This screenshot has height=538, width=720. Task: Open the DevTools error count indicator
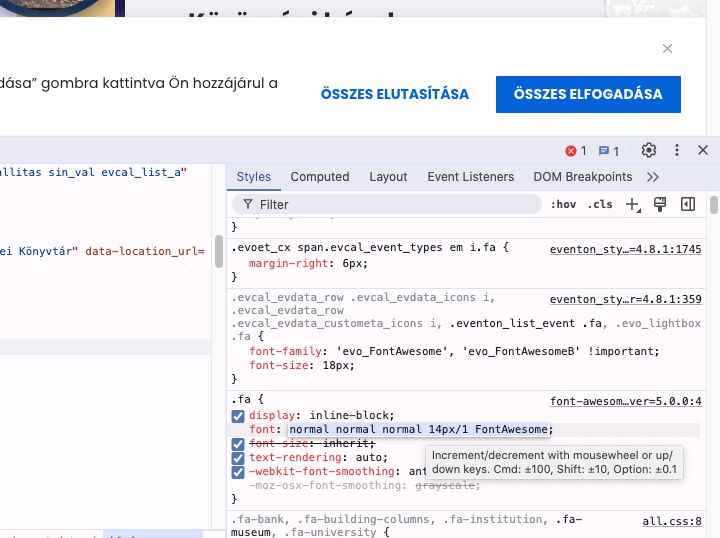click(576, 151)
